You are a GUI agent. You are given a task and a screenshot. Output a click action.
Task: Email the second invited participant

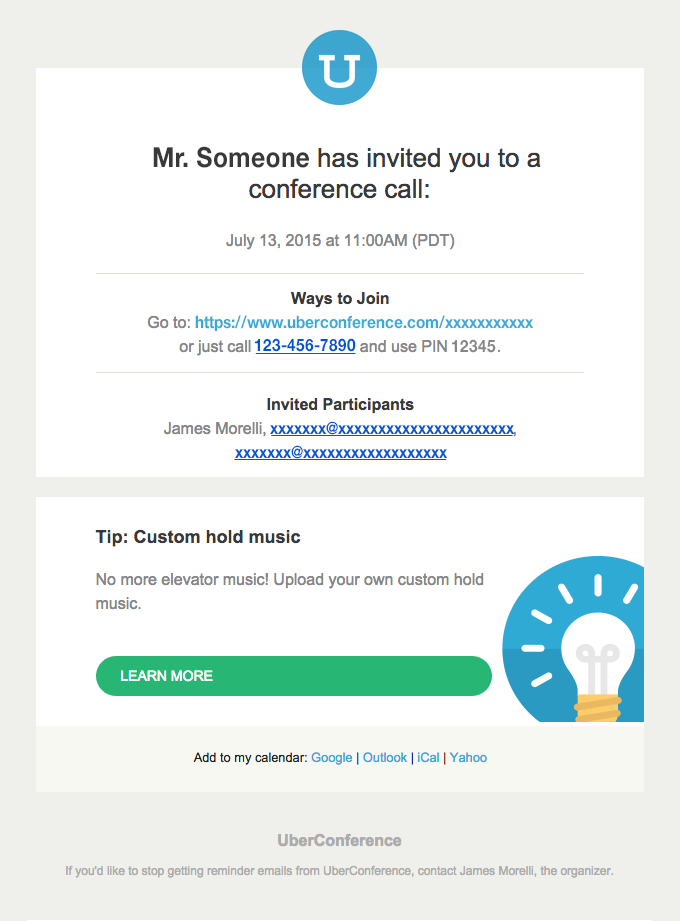pyautogui.click(x=340, y=451)
